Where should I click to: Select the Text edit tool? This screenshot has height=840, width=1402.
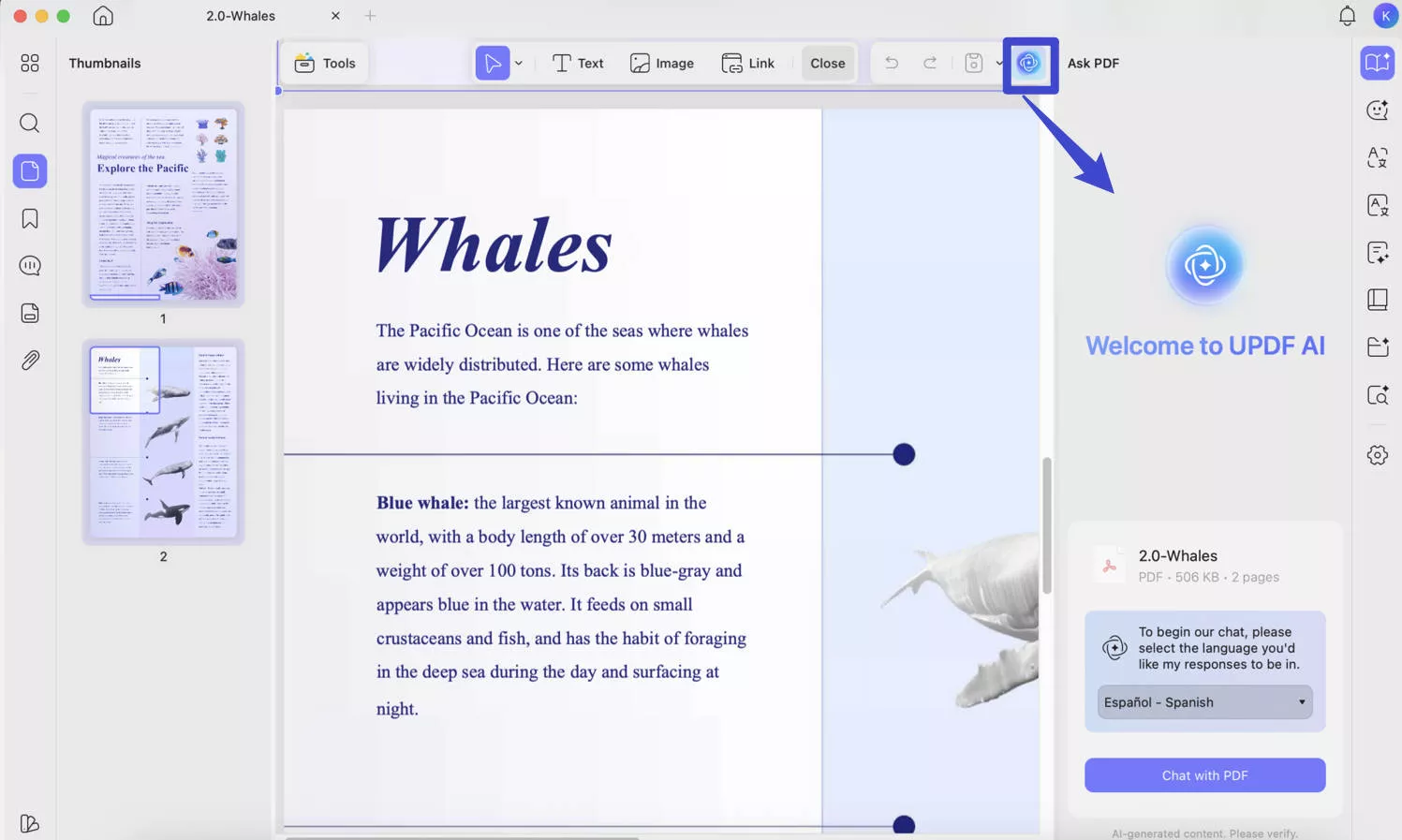coord(578,63)
